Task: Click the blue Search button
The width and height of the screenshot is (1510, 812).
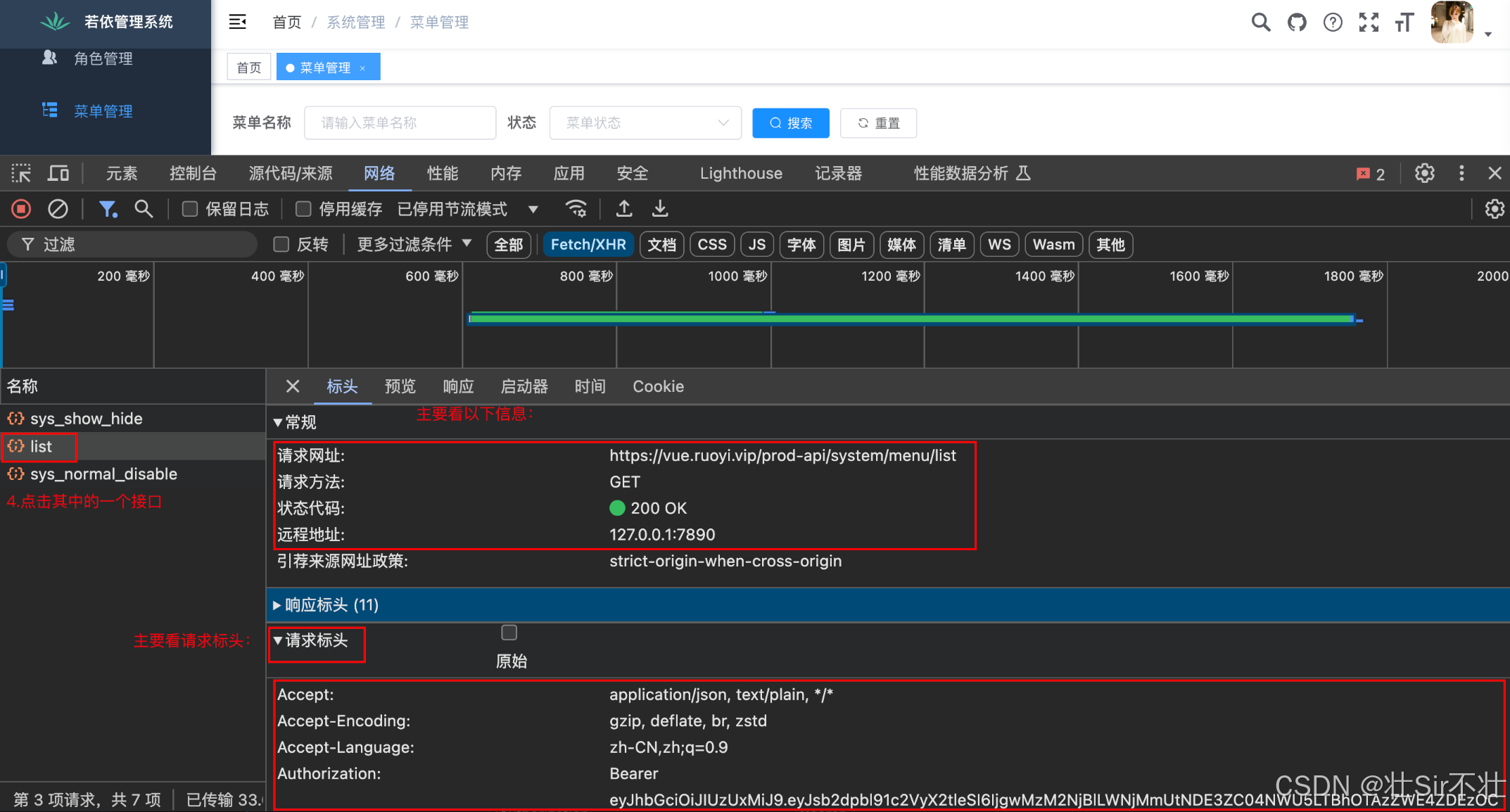Action: coord(790,123)
